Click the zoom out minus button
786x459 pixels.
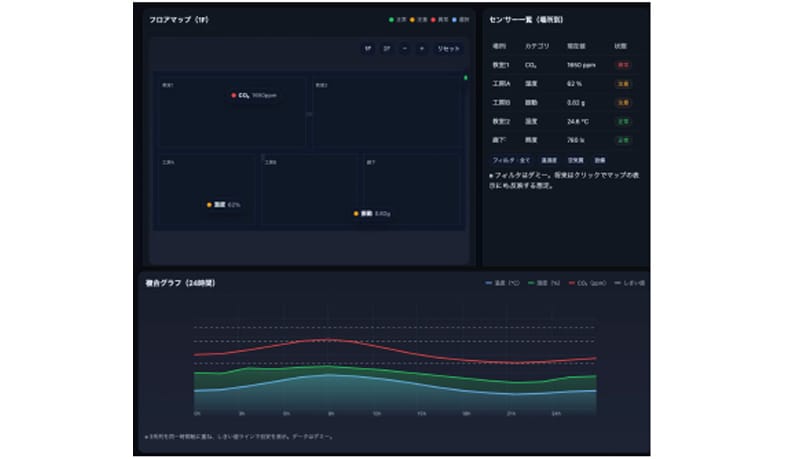(404, 48)
